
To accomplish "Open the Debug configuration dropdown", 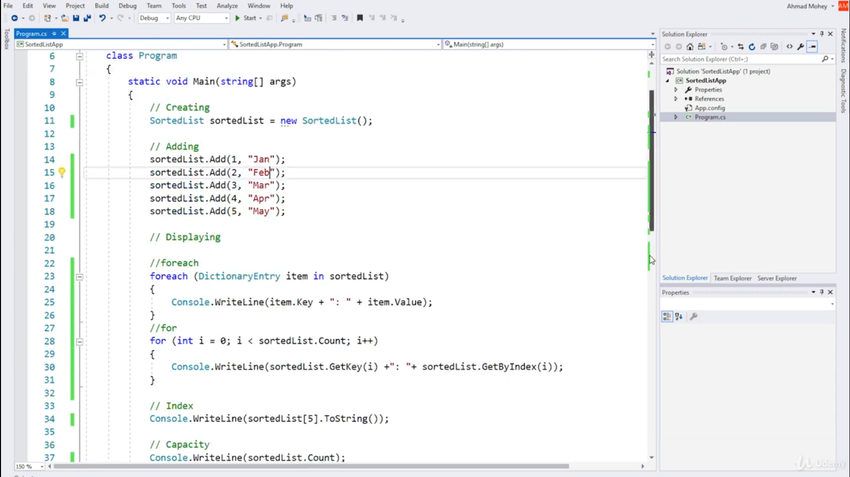I will pos(154,18).
